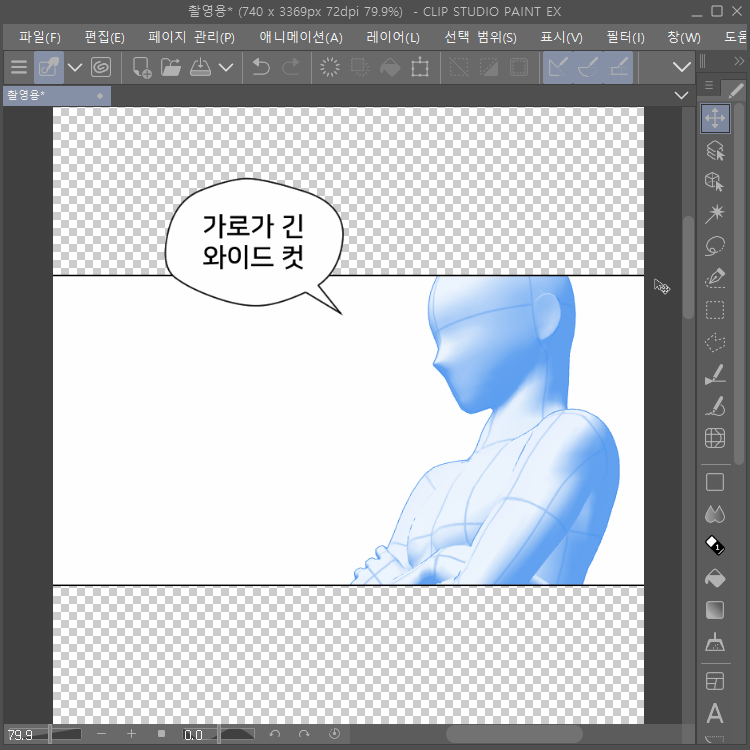
Task: Expand the command bar overflow chevron
Action: tap(682, 66)
